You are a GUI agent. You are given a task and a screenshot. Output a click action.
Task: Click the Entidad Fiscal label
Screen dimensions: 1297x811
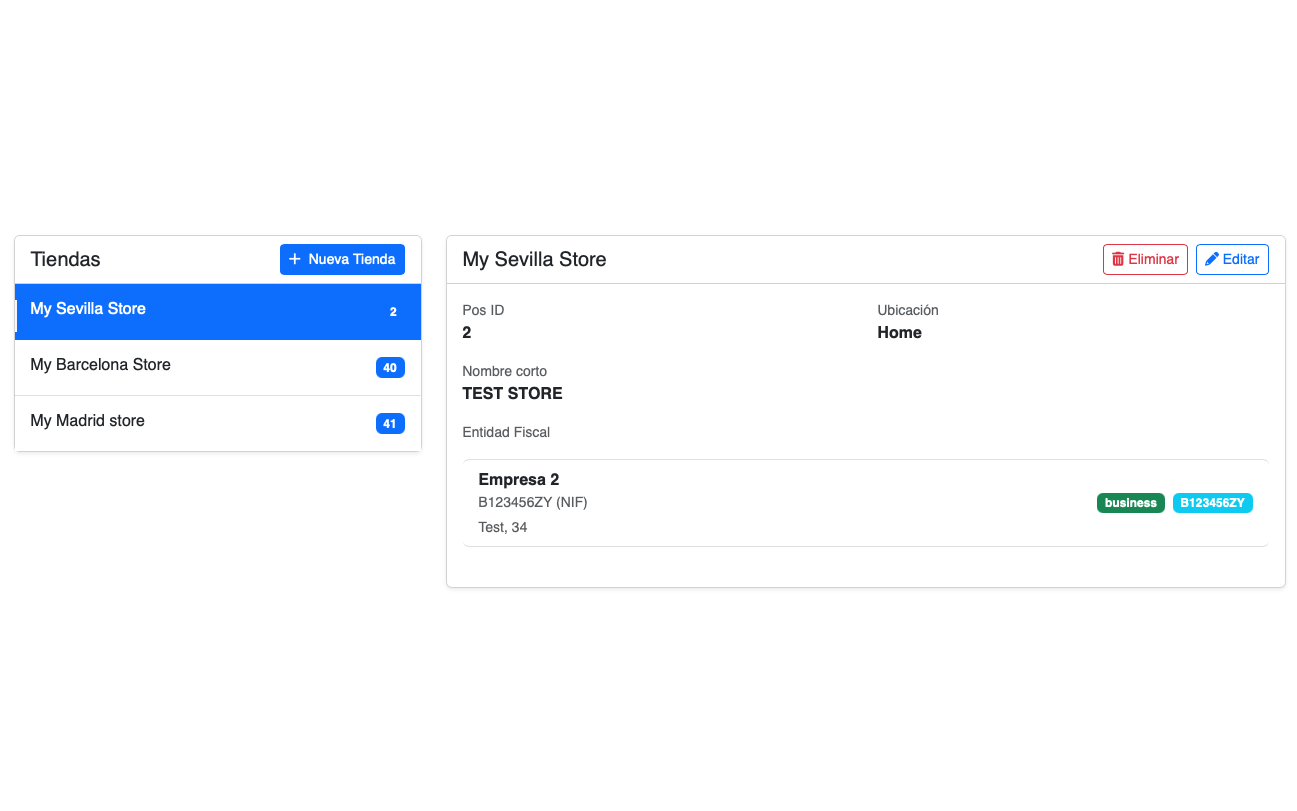click(506, 432)
